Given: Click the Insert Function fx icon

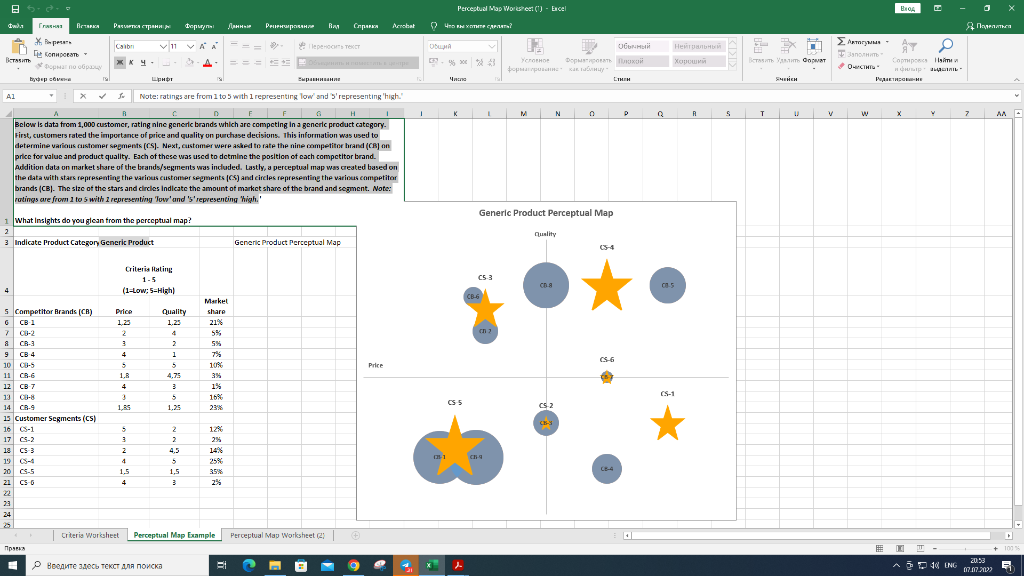Looking at the screenshot, I should 121,96.
